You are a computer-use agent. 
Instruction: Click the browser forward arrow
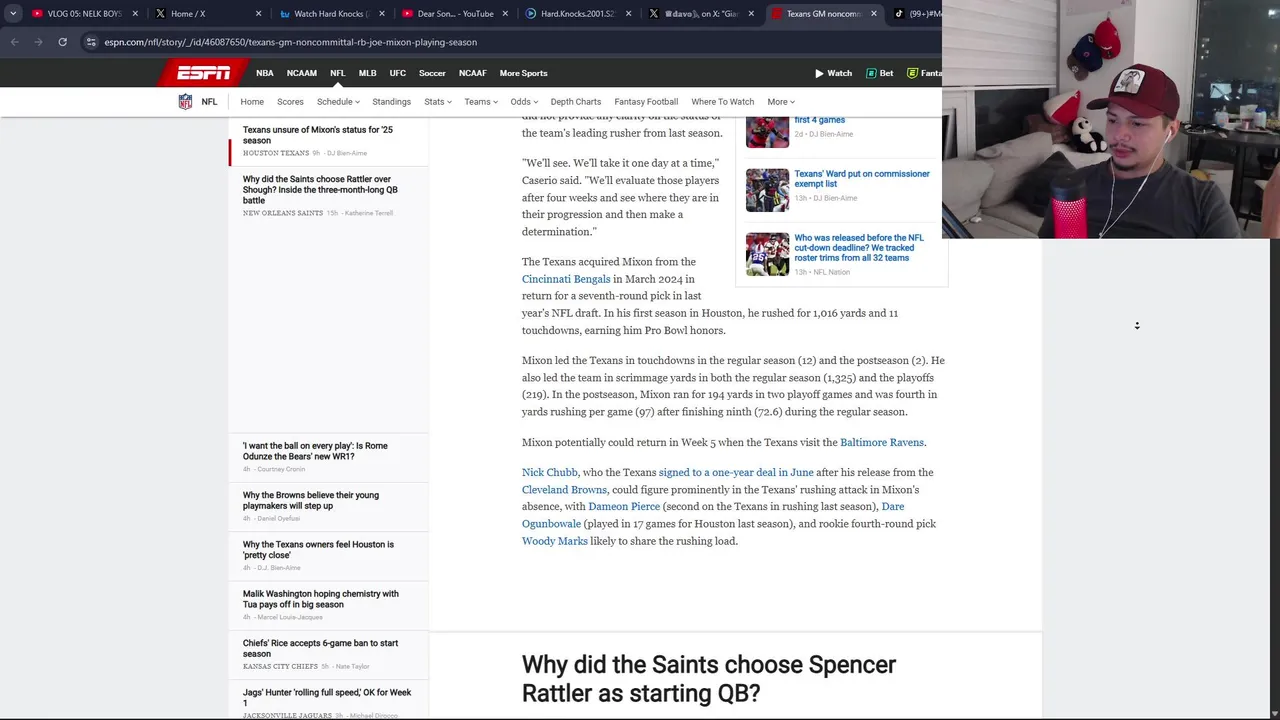point(38,42)
